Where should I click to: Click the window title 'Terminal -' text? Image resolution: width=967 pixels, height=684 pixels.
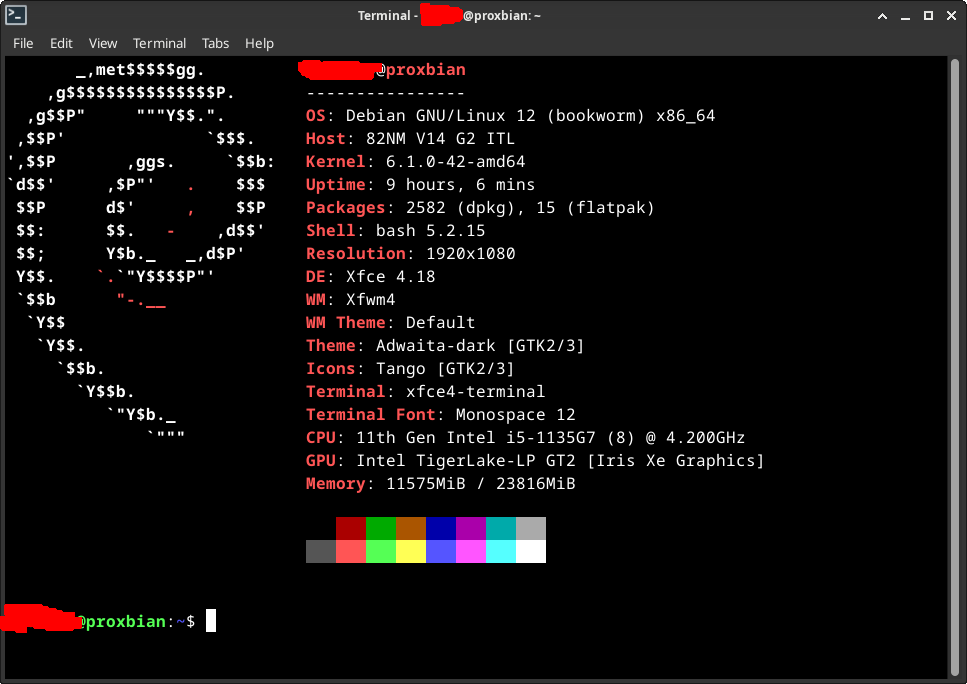pos(388,15)
